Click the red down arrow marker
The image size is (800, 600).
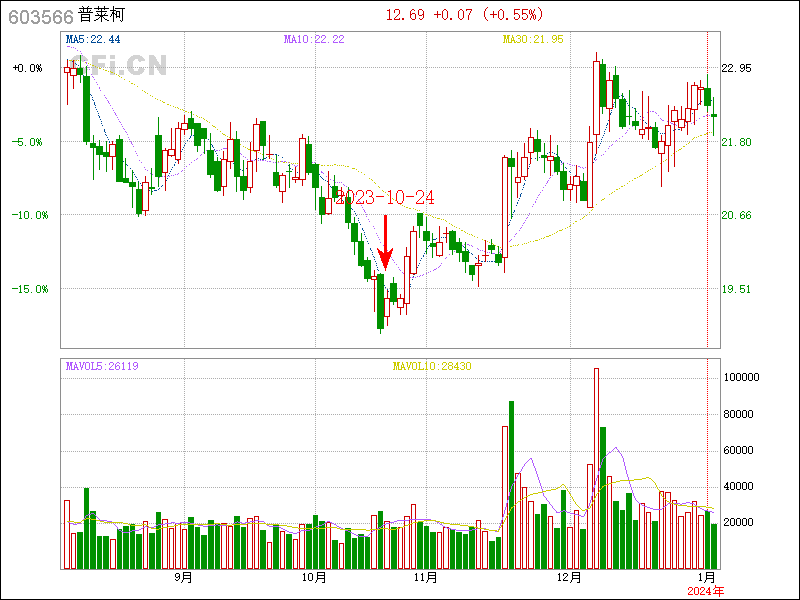coord(386,242)
